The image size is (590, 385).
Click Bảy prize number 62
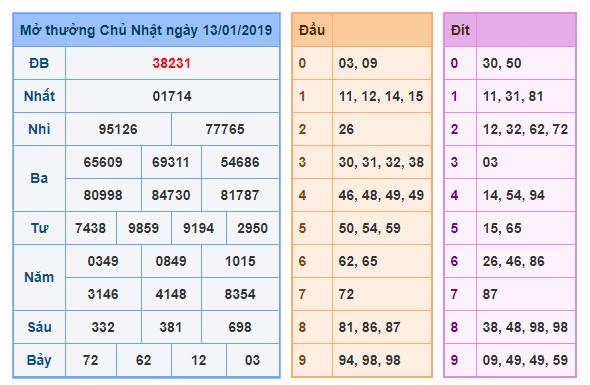click(x=143, y=361)
